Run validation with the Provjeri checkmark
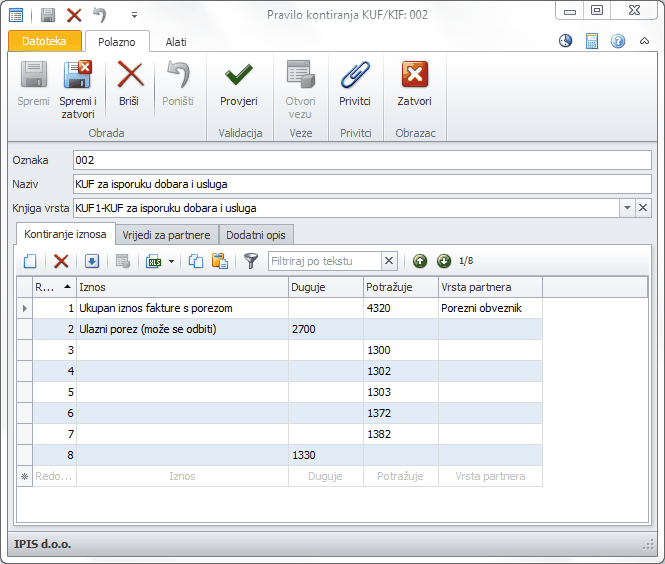 click(x=239, y=84)
